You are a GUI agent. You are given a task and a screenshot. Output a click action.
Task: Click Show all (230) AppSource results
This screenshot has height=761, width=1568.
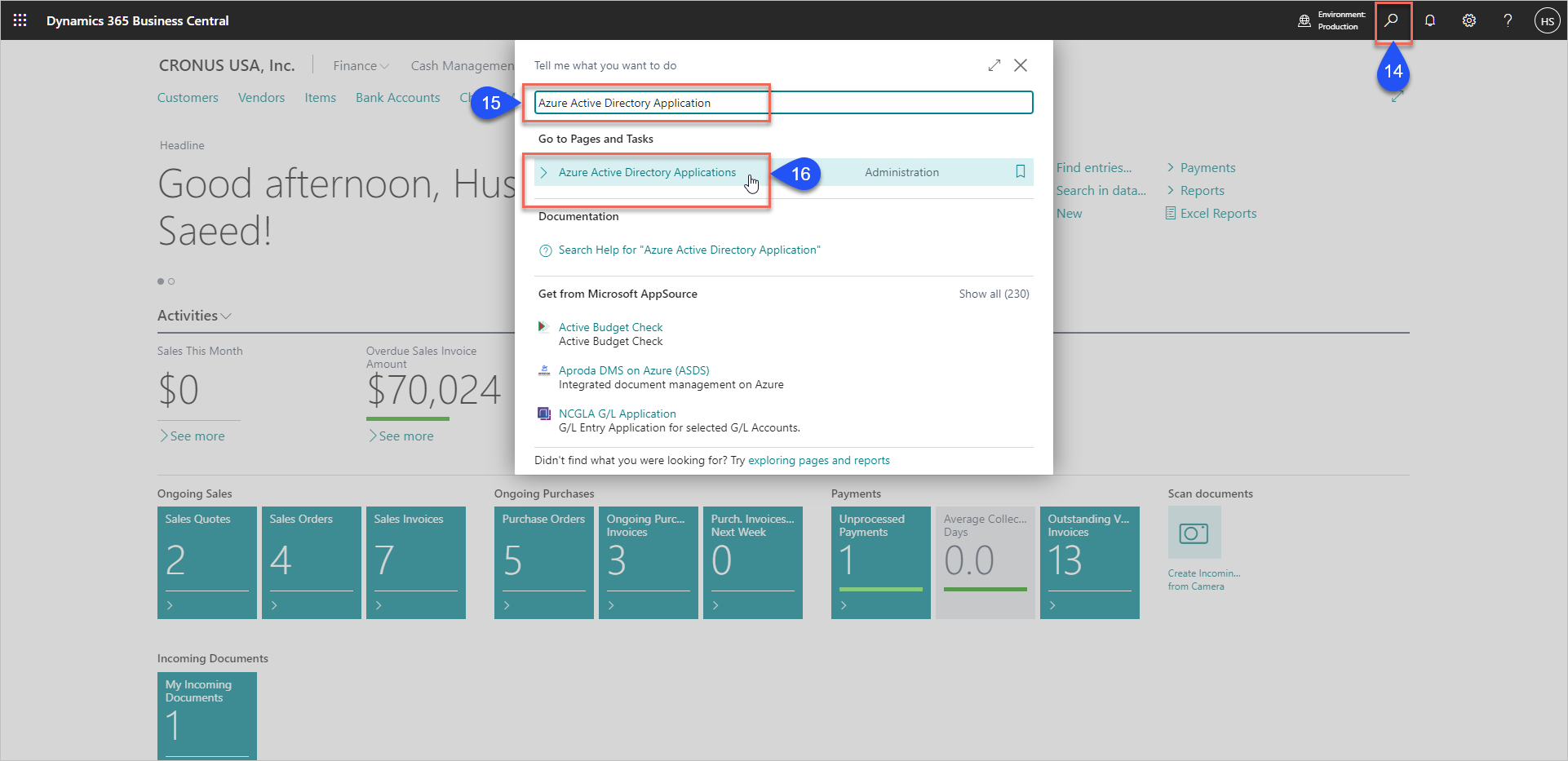coord(993,294)
